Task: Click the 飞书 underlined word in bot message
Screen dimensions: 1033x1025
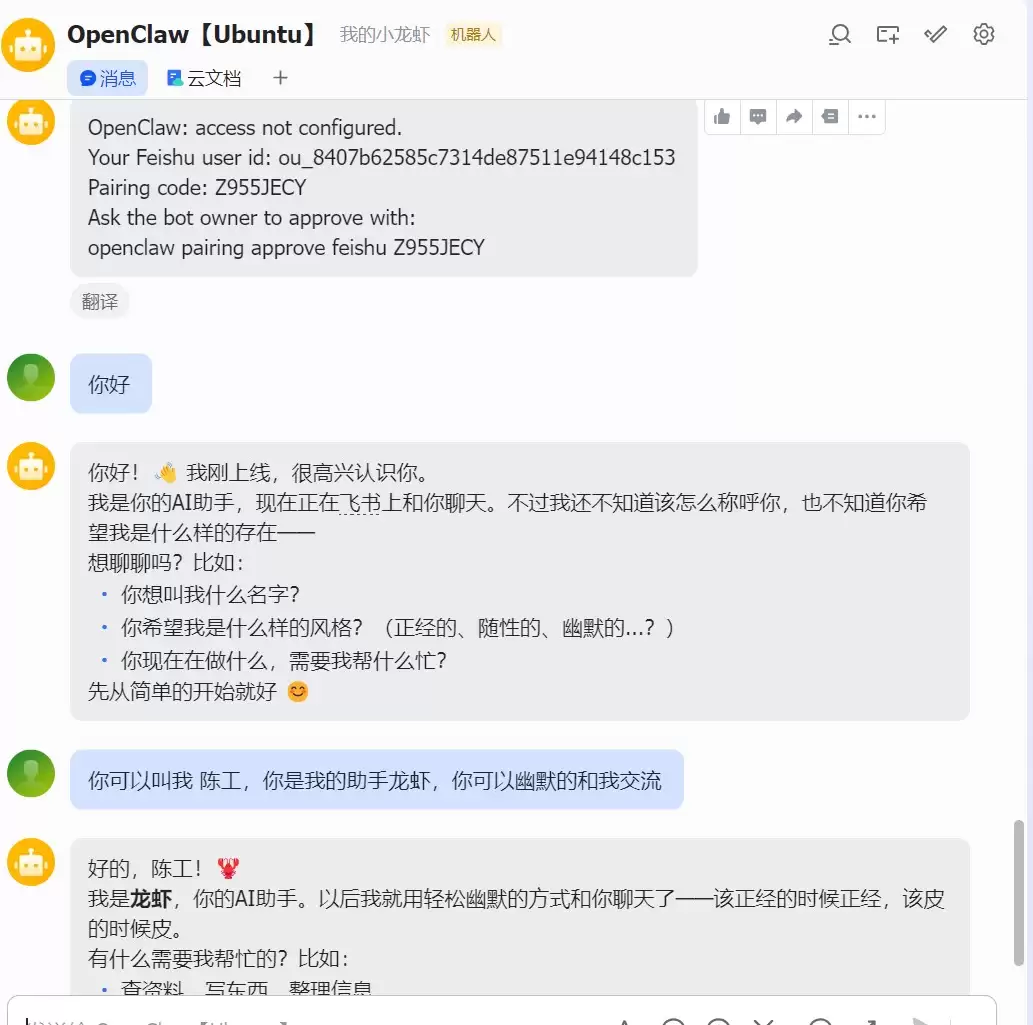Action: 360,503
